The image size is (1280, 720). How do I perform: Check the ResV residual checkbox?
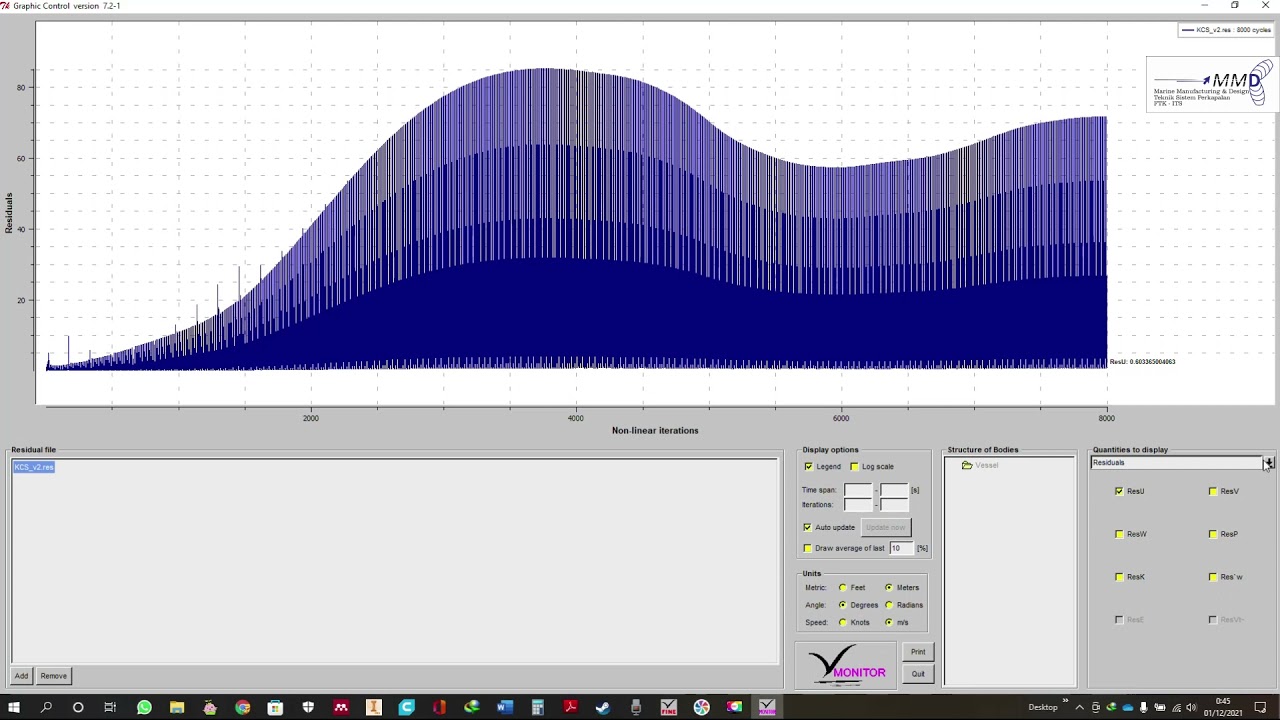1213,491
